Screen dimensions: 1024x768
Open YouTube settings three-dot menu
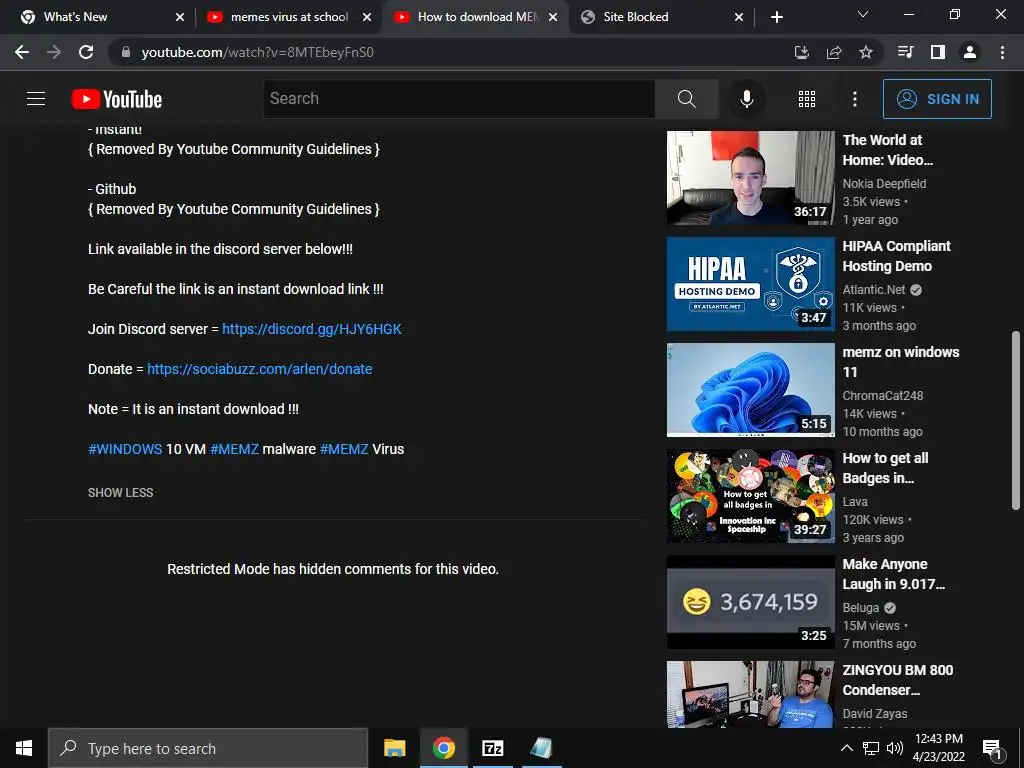855,99
